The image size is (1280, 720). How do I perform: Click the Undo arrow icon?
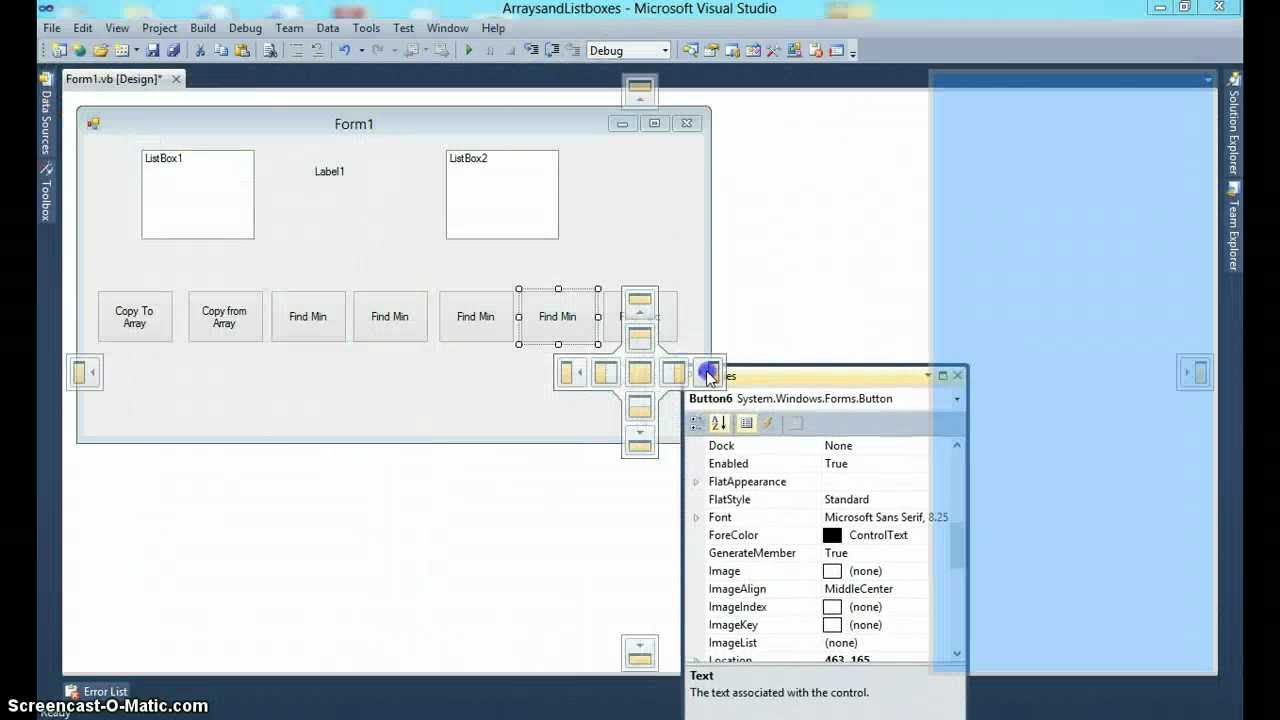pos(344,50)
